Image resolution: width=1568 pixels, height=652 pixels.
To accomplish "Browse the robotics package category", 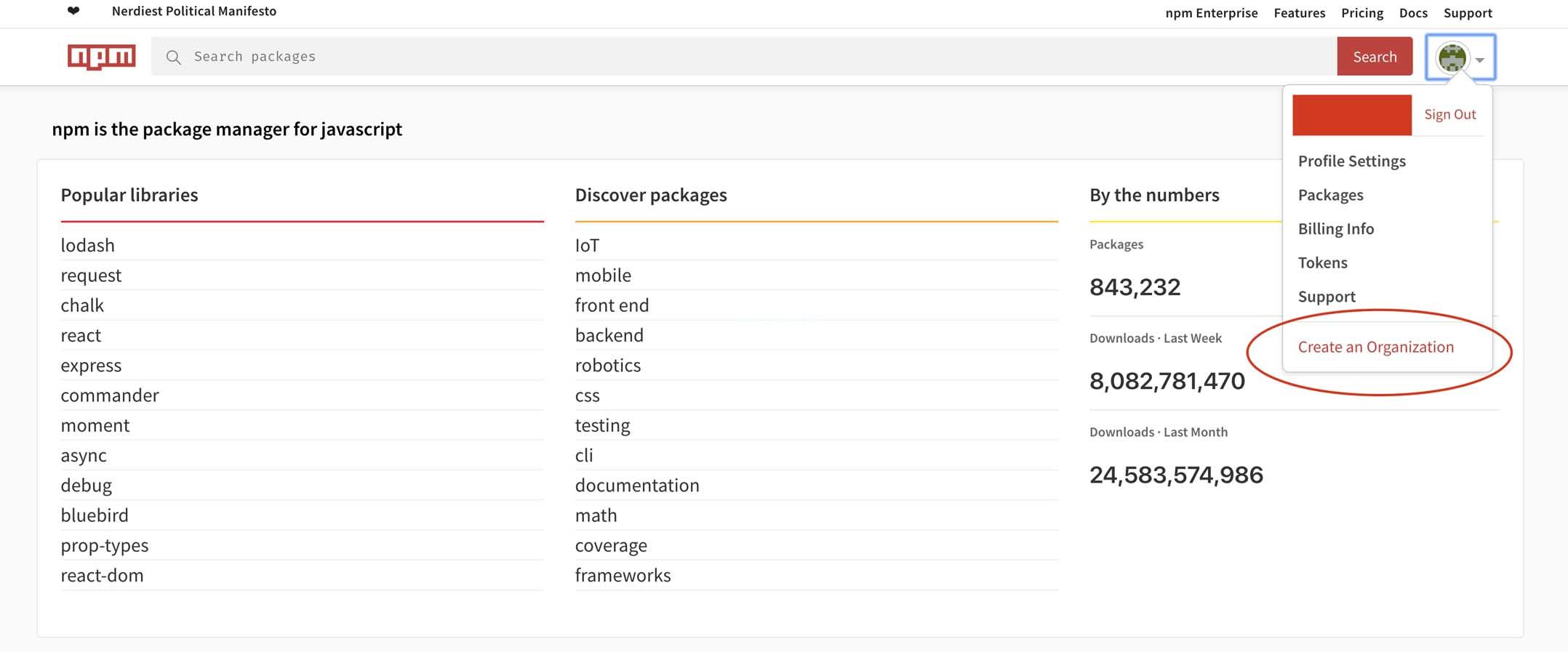I will 607,366.
